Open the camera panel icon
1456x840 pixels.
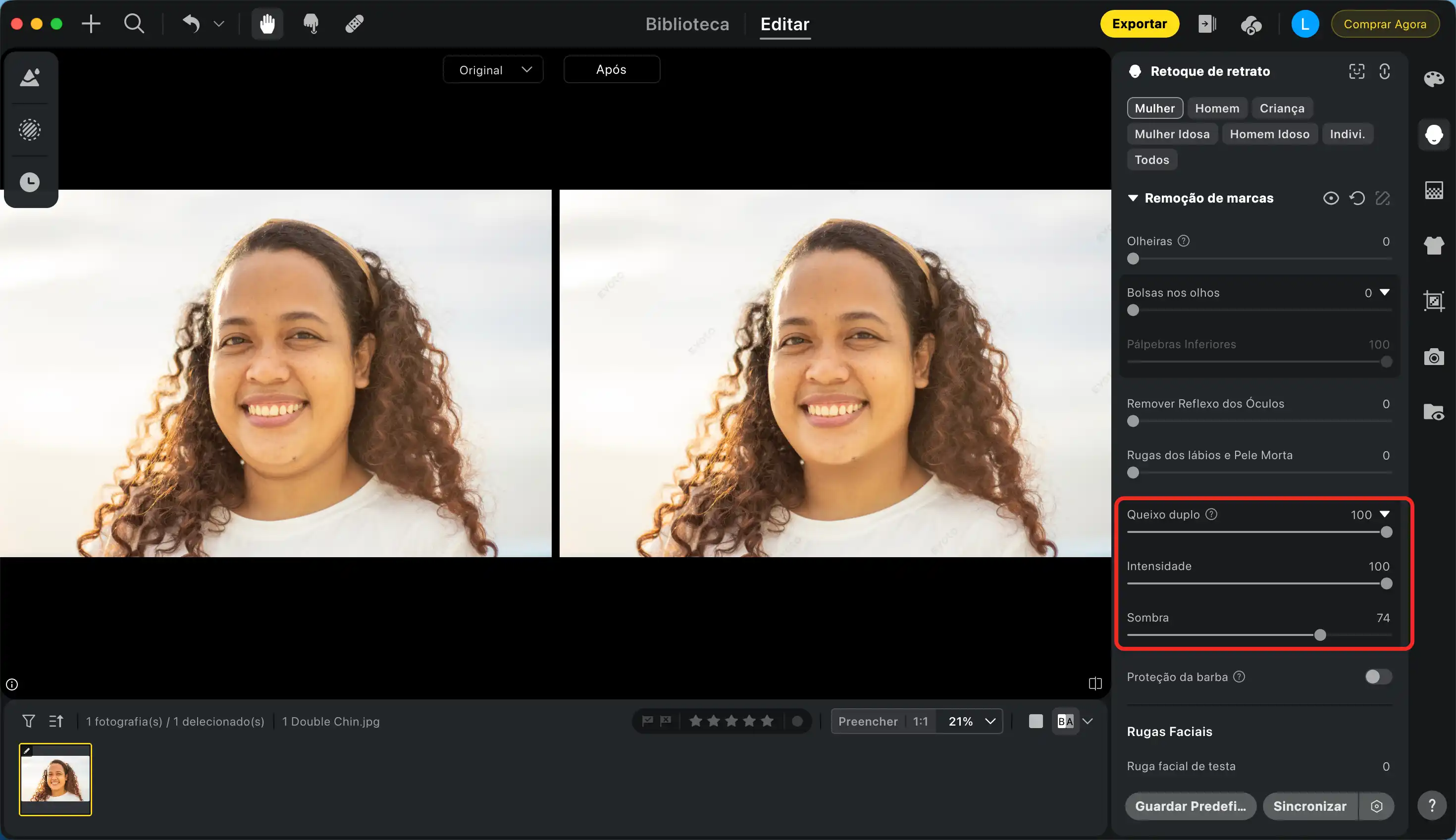click(1434, 357)
